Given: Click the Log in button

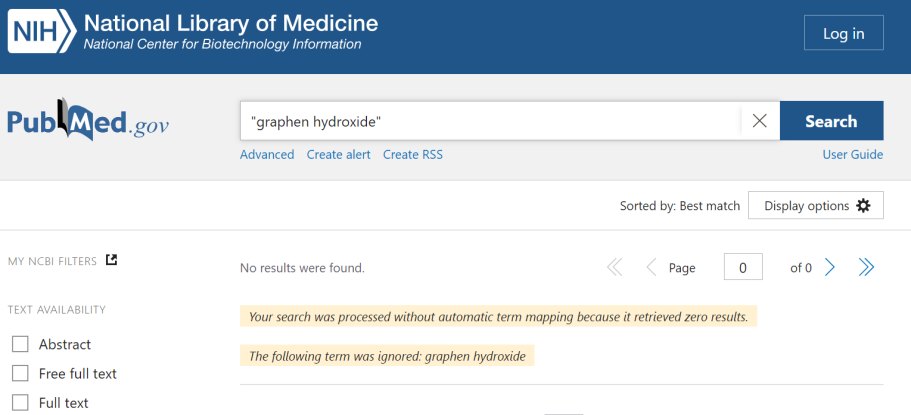Looking at the screenshot, I should 843,33.
